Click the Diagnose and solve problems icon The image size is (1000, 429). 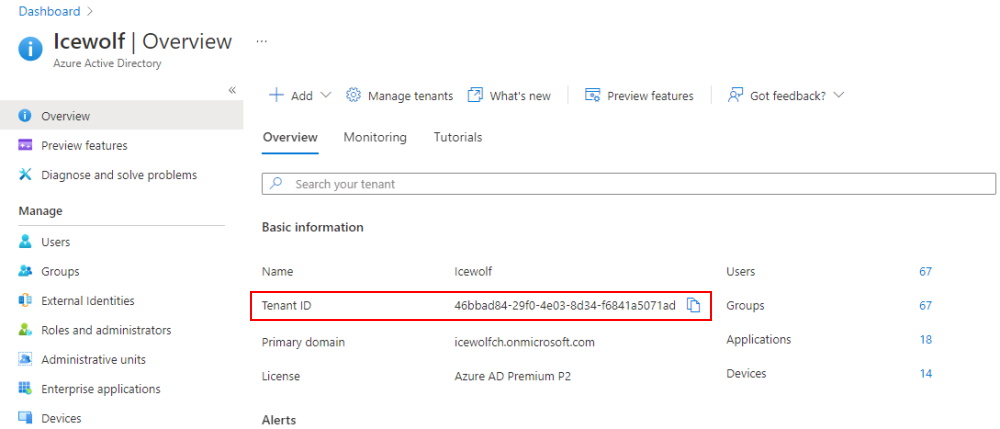(25, 175)
